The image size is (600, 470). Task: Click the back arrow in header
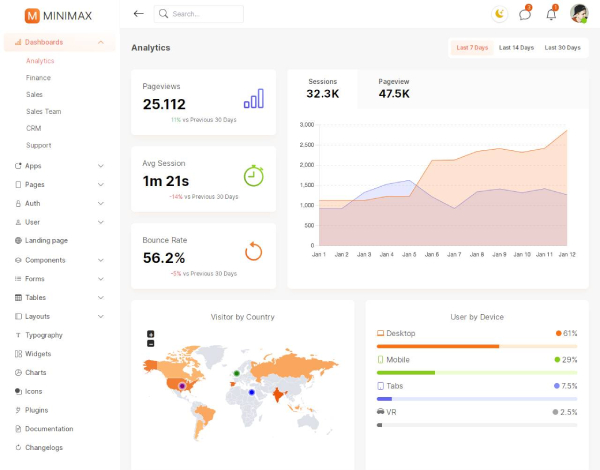[138, 14]
